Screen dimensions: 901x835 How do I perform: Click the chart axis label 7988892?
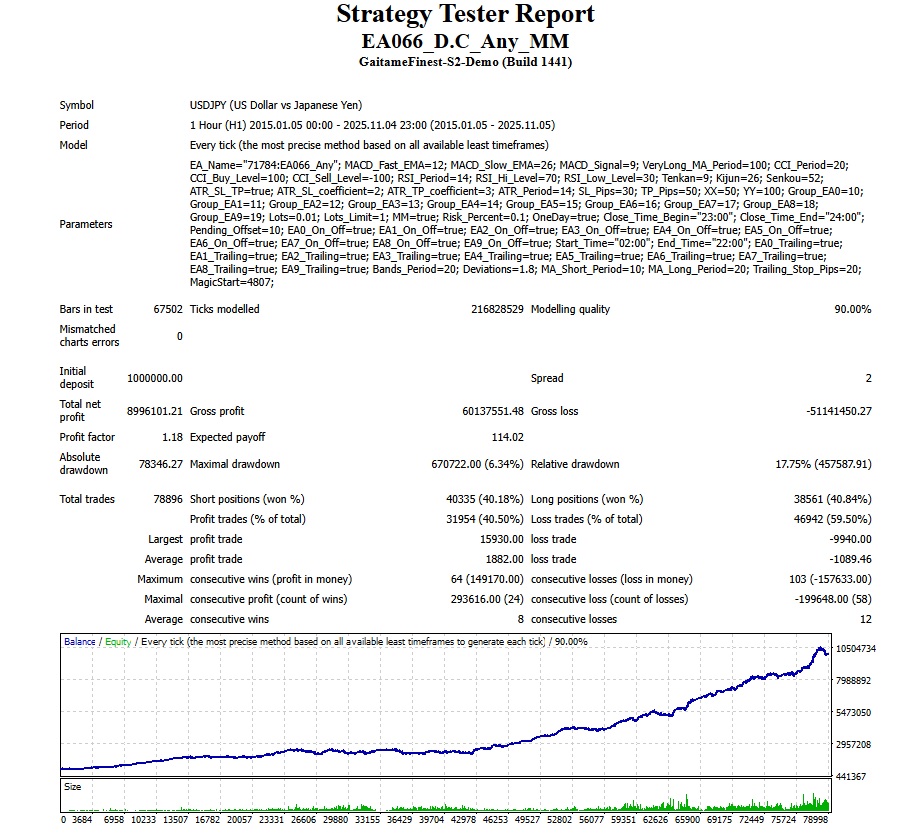pos(853,681)
